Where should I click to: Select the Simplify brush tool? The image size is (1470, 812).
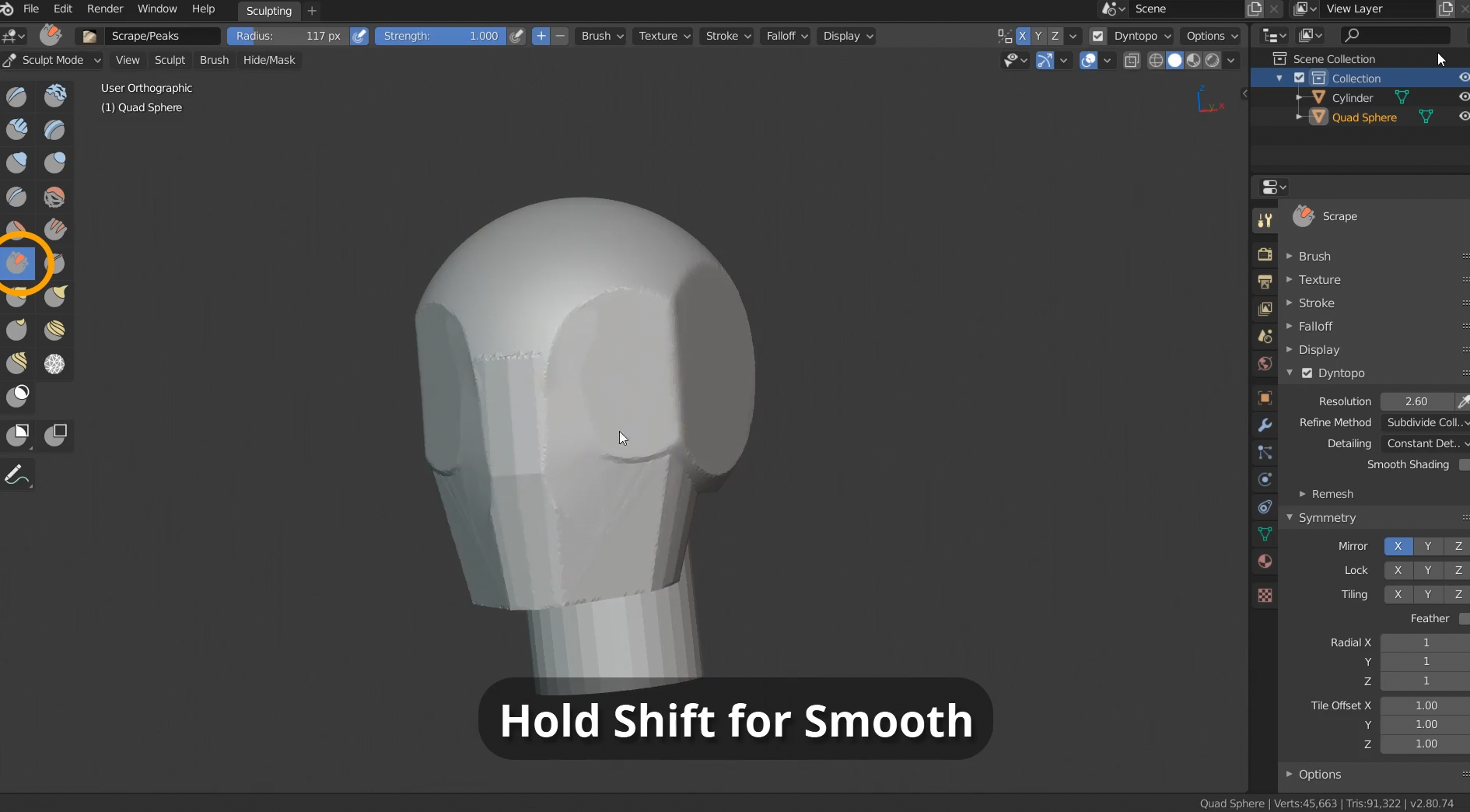pyautogui.click(x=54, y=363)
